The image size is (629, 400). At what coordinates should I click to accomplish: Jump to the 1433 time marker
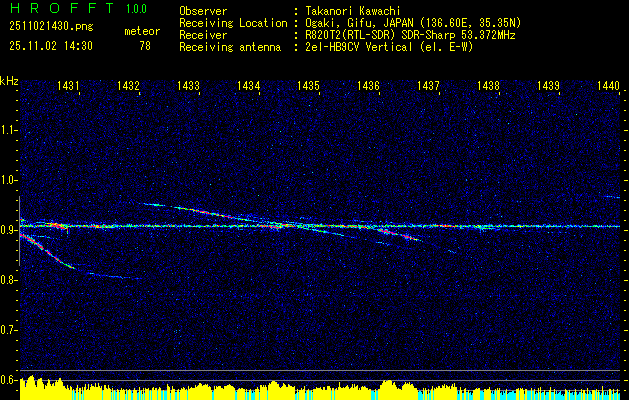(x=188, y=87)
